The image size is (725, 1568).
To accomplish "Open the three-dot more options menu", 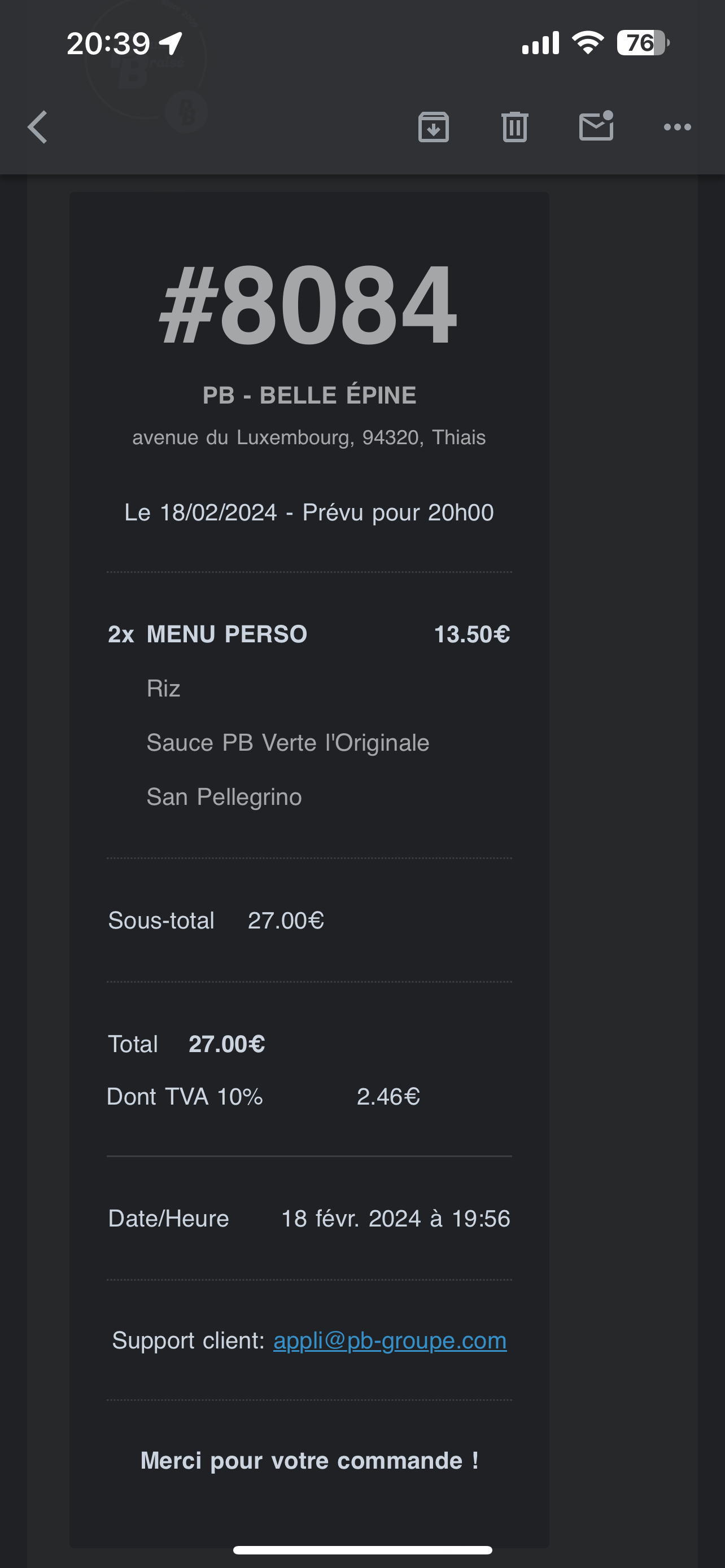I will pyautogui.click(x=677, y=127).
